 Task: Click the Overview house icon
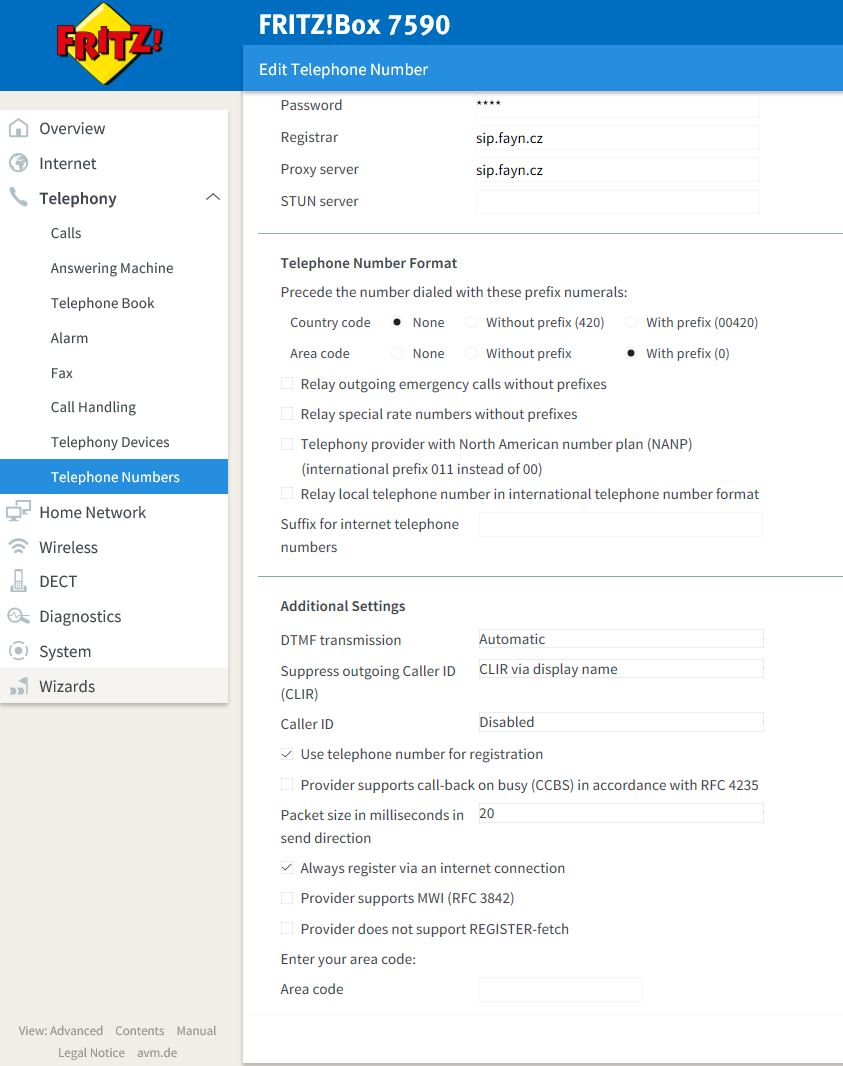[18, 128]
